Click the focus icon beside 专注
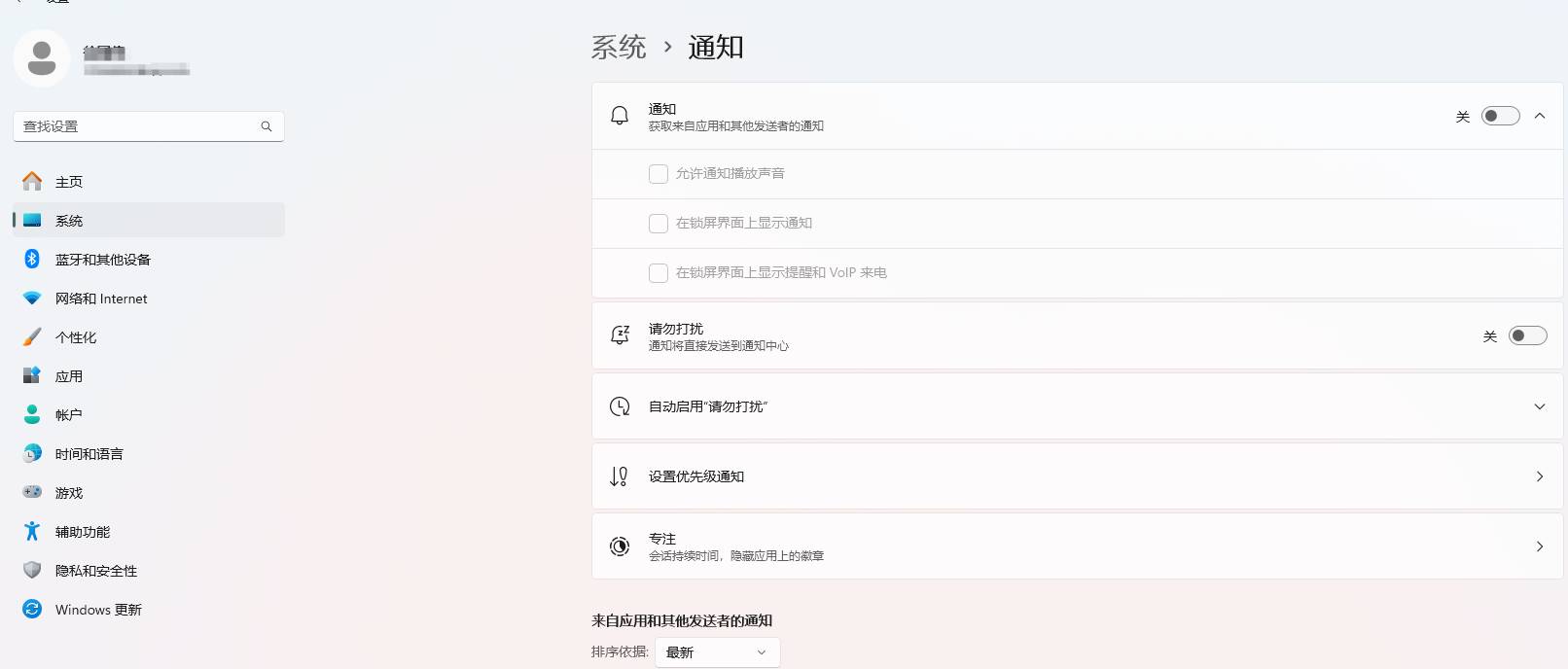The image size is (1568, 669). click(x=620, y=546)
